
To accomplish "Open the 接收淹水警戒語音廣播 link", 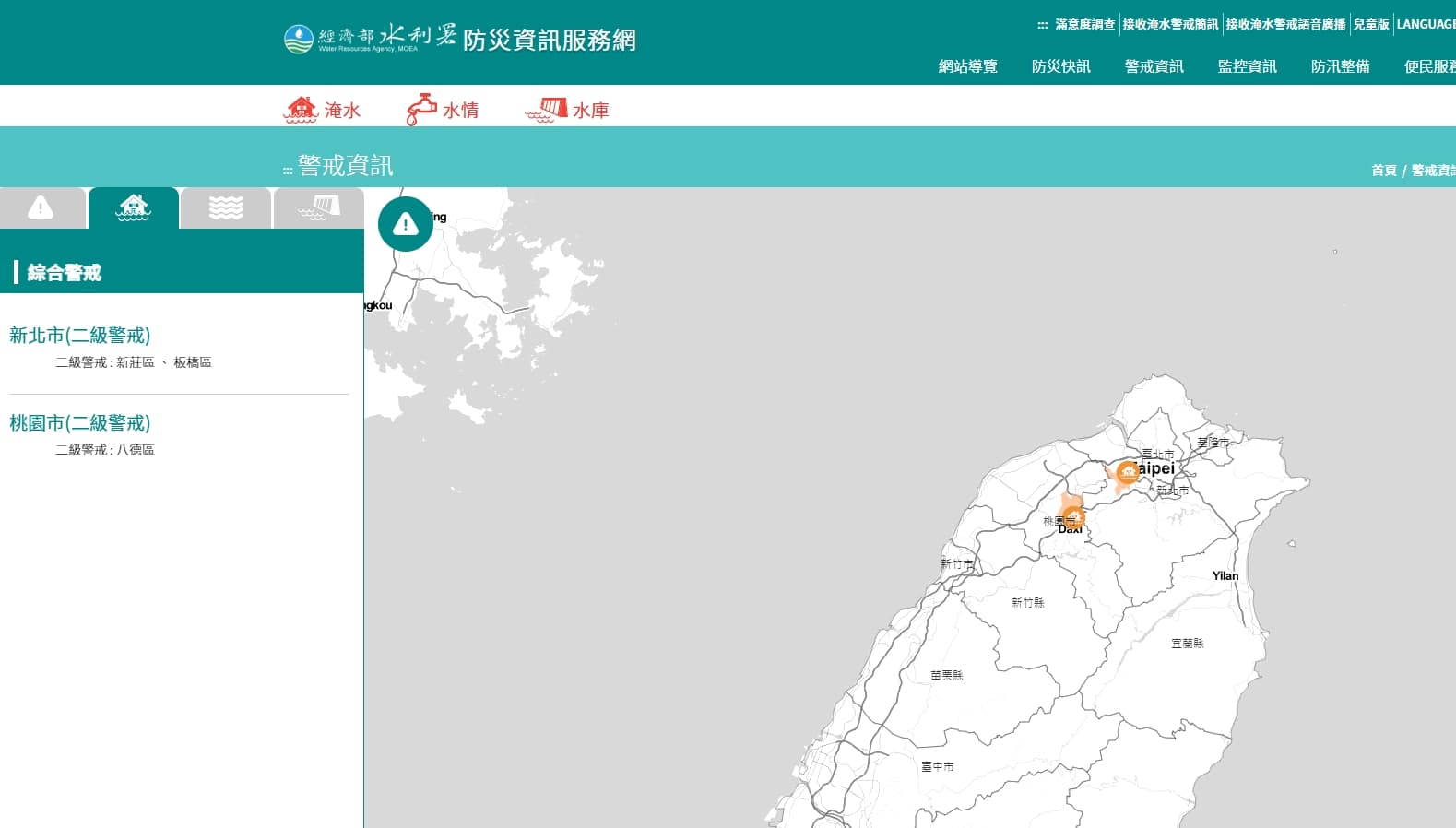I will tap(1285, 25).
